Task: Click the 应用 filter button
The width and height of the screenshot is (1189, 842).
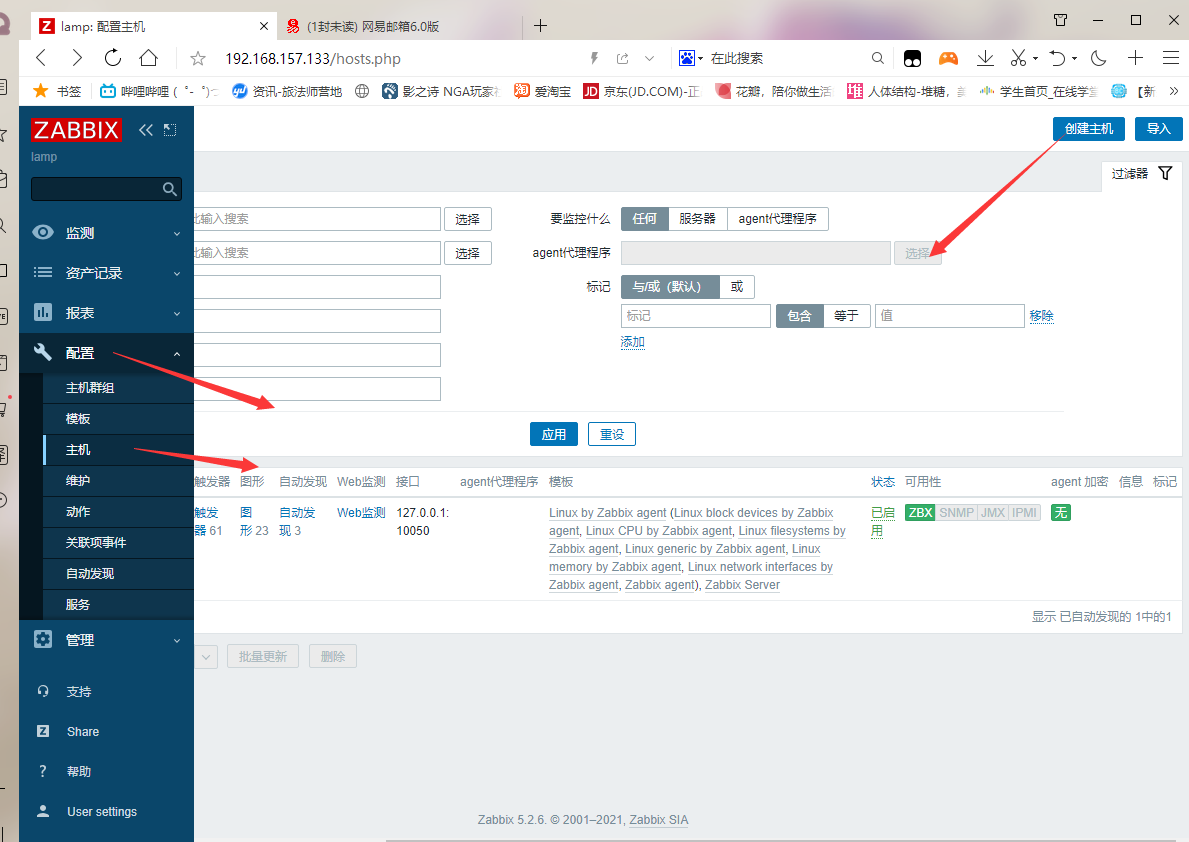Action: [x=554, y=434]
